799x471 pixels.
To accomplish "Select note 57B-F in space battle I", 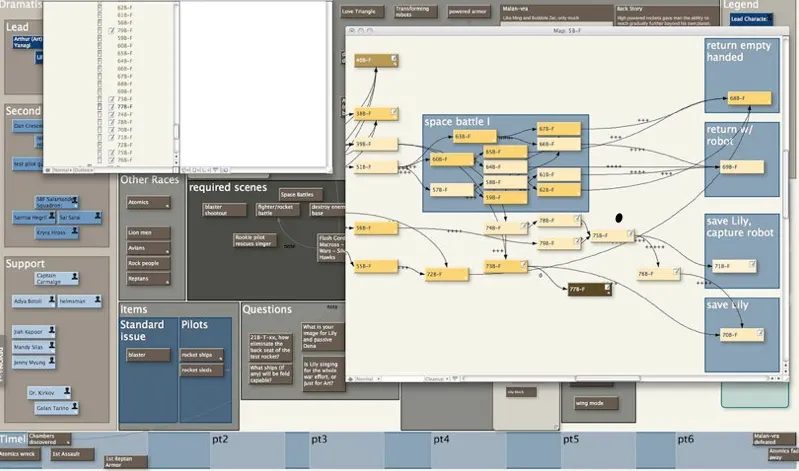I will coord(451,190).
